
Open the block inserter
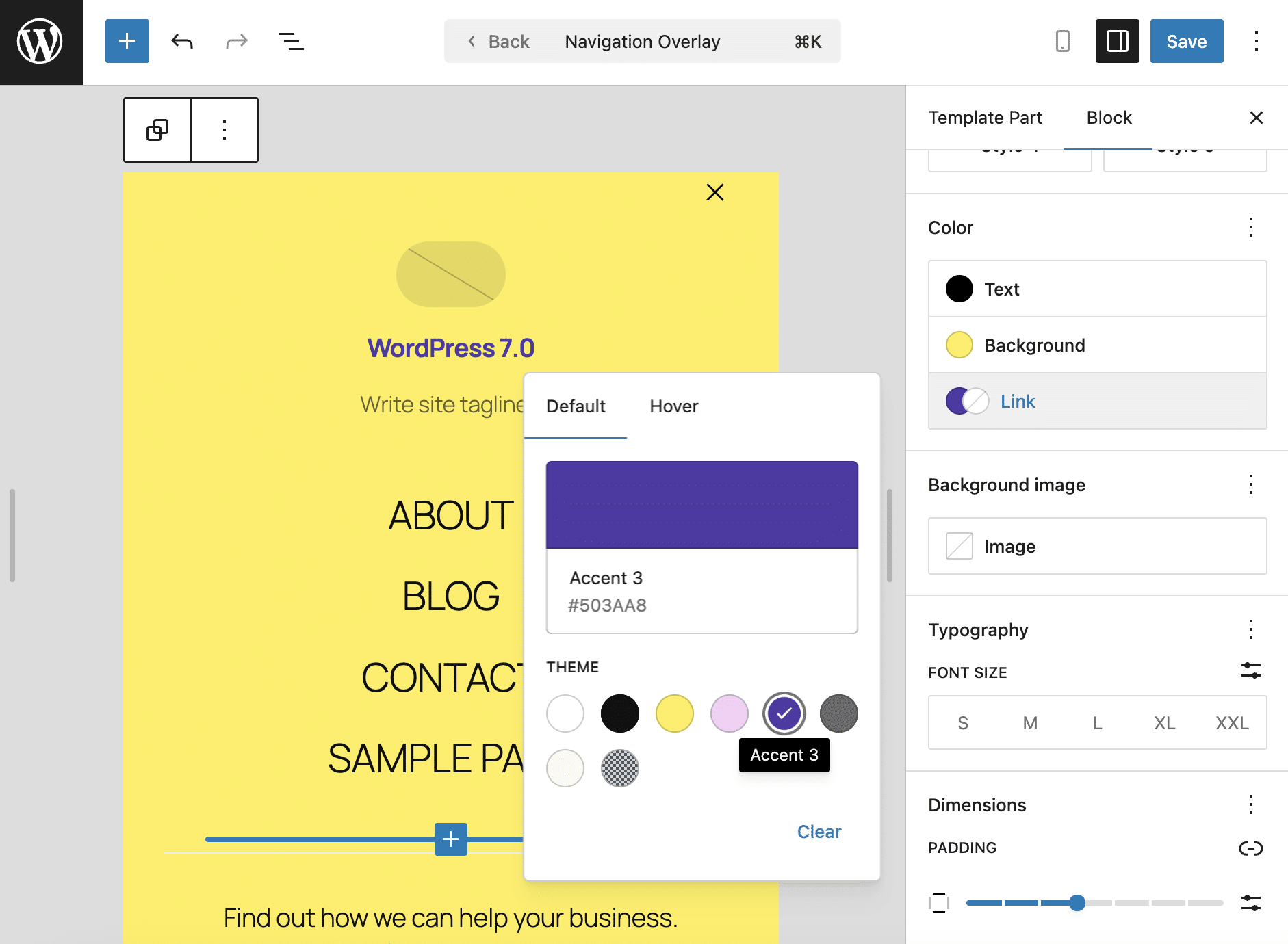127,41
